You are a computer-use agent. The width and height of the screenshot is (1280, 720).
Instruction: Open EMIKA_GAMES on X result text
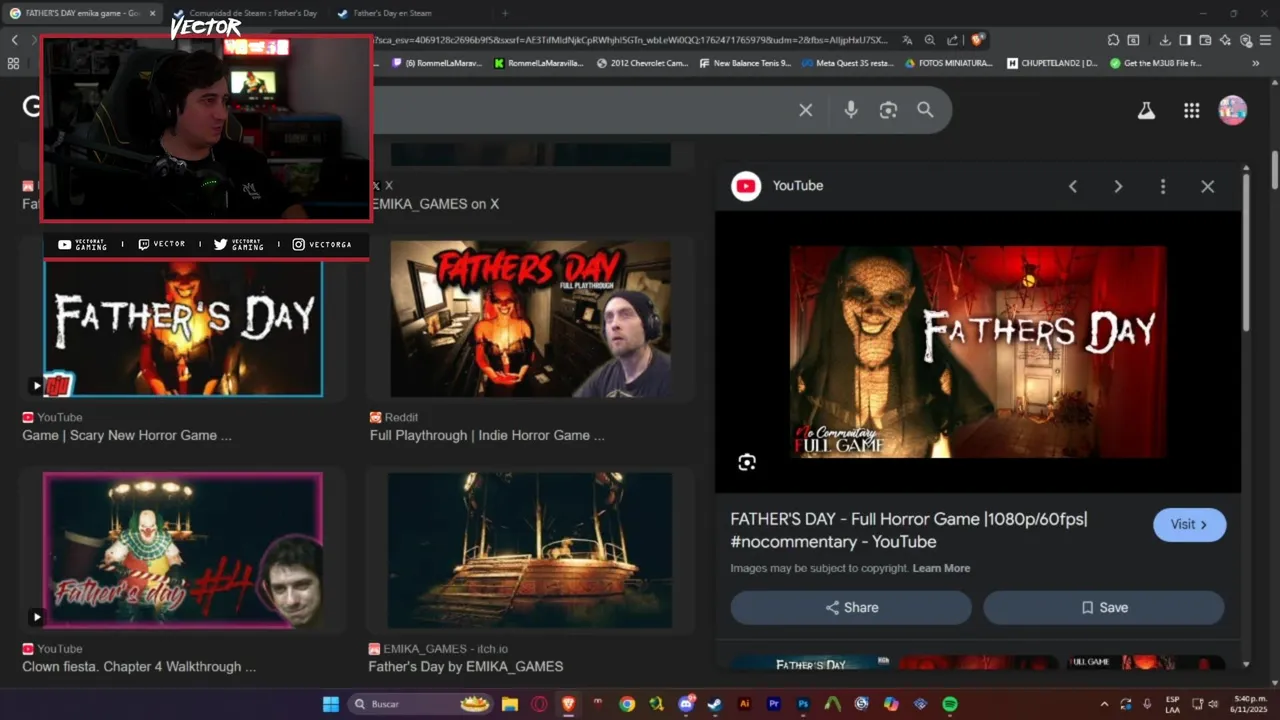point(434,204)
